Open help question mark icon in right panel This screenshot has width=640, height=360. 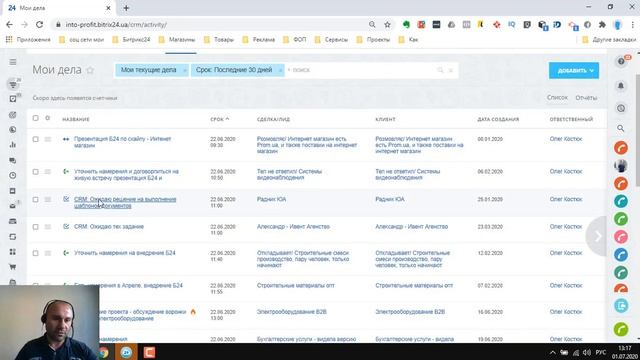[x=621, y=62]
